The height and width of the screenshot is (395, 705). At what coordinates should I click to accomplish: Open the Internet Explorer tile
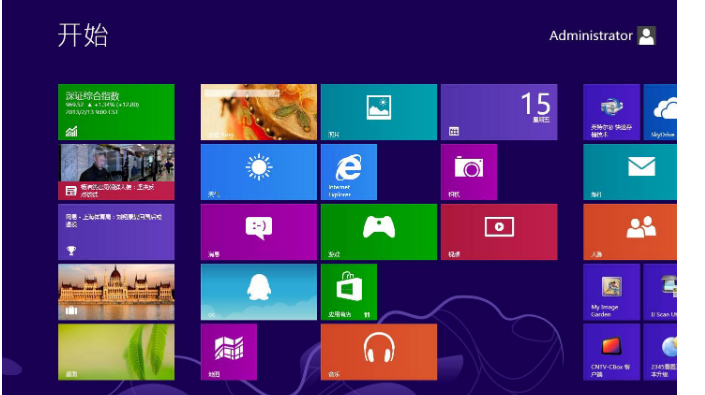(349, 172)
